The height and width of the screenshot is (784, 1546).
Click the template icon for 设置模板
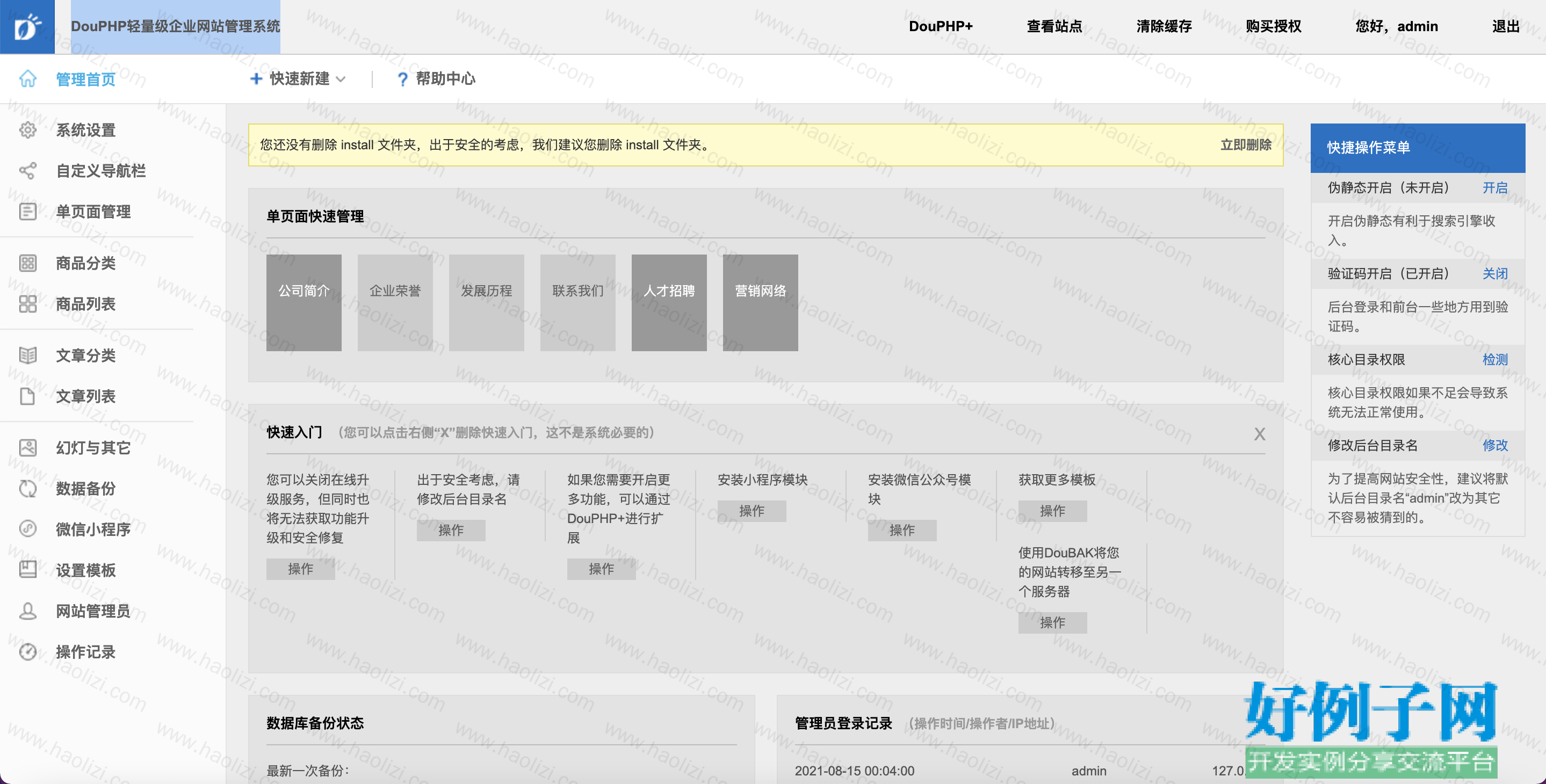[27, 570]
